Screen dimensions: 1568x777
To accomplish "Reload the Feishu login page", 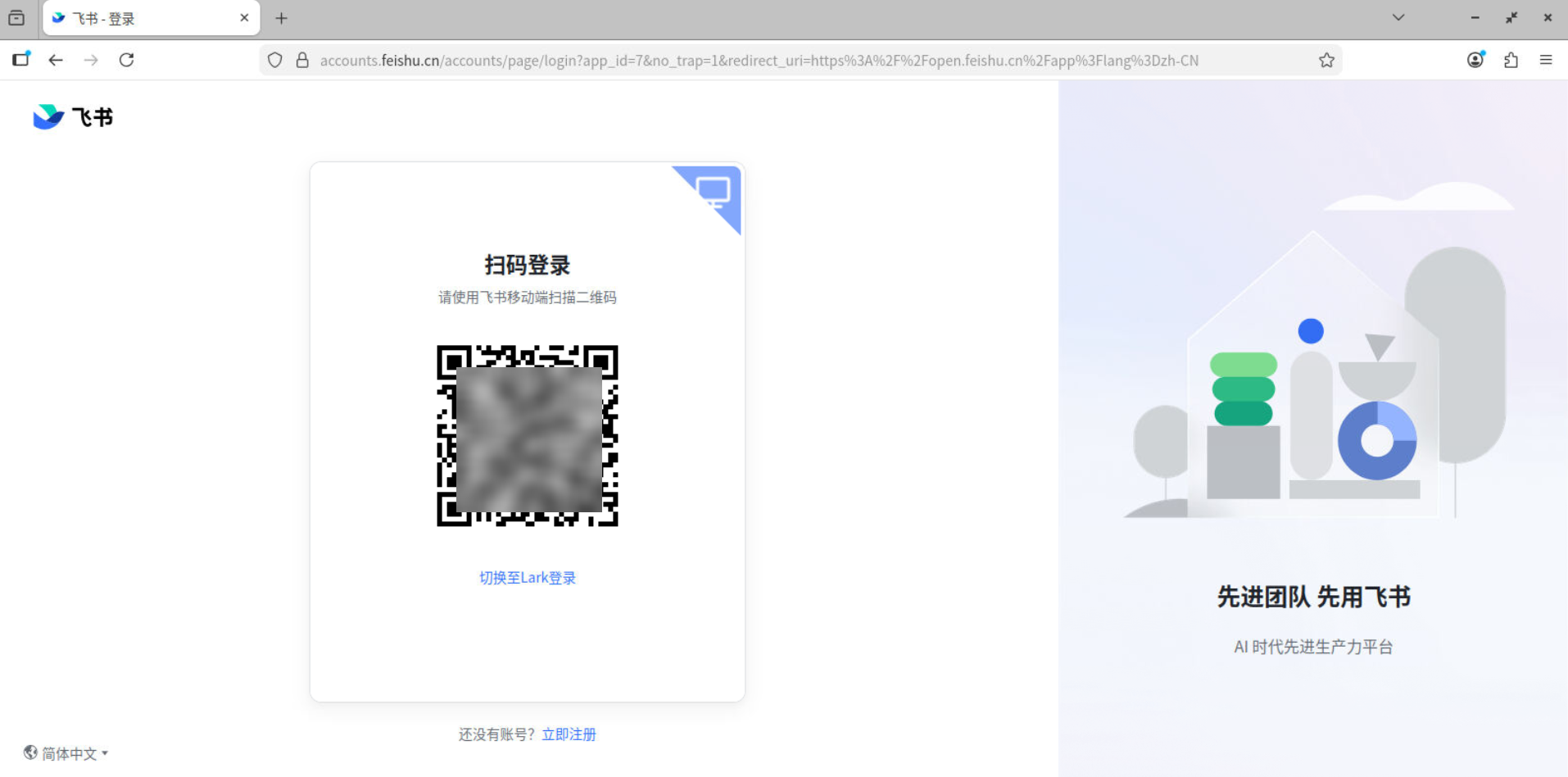I will coord(126,60).
